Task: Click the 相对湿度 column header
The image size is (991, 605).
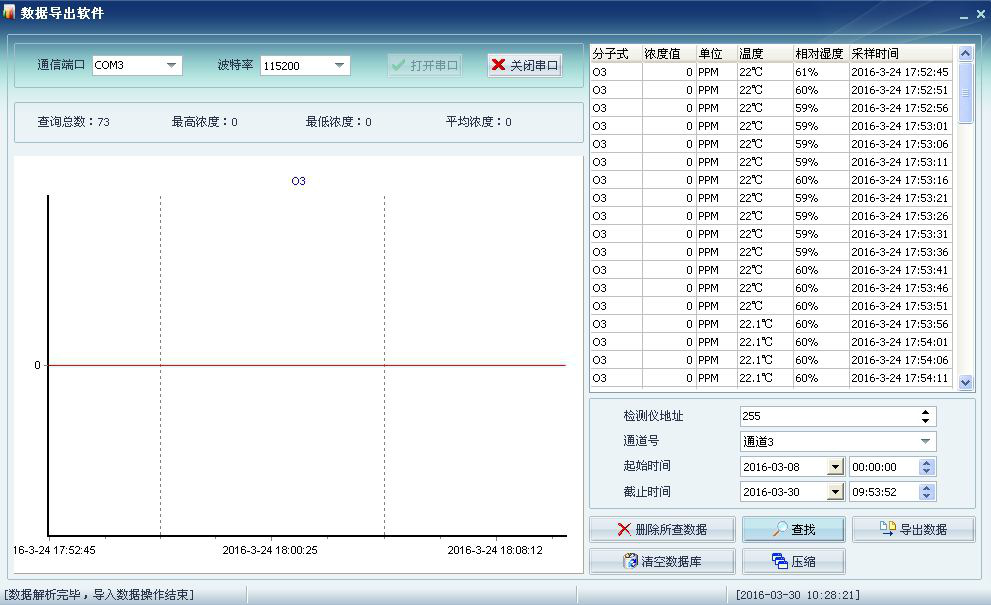Action: pyautogui.click(x=820, y=54)
